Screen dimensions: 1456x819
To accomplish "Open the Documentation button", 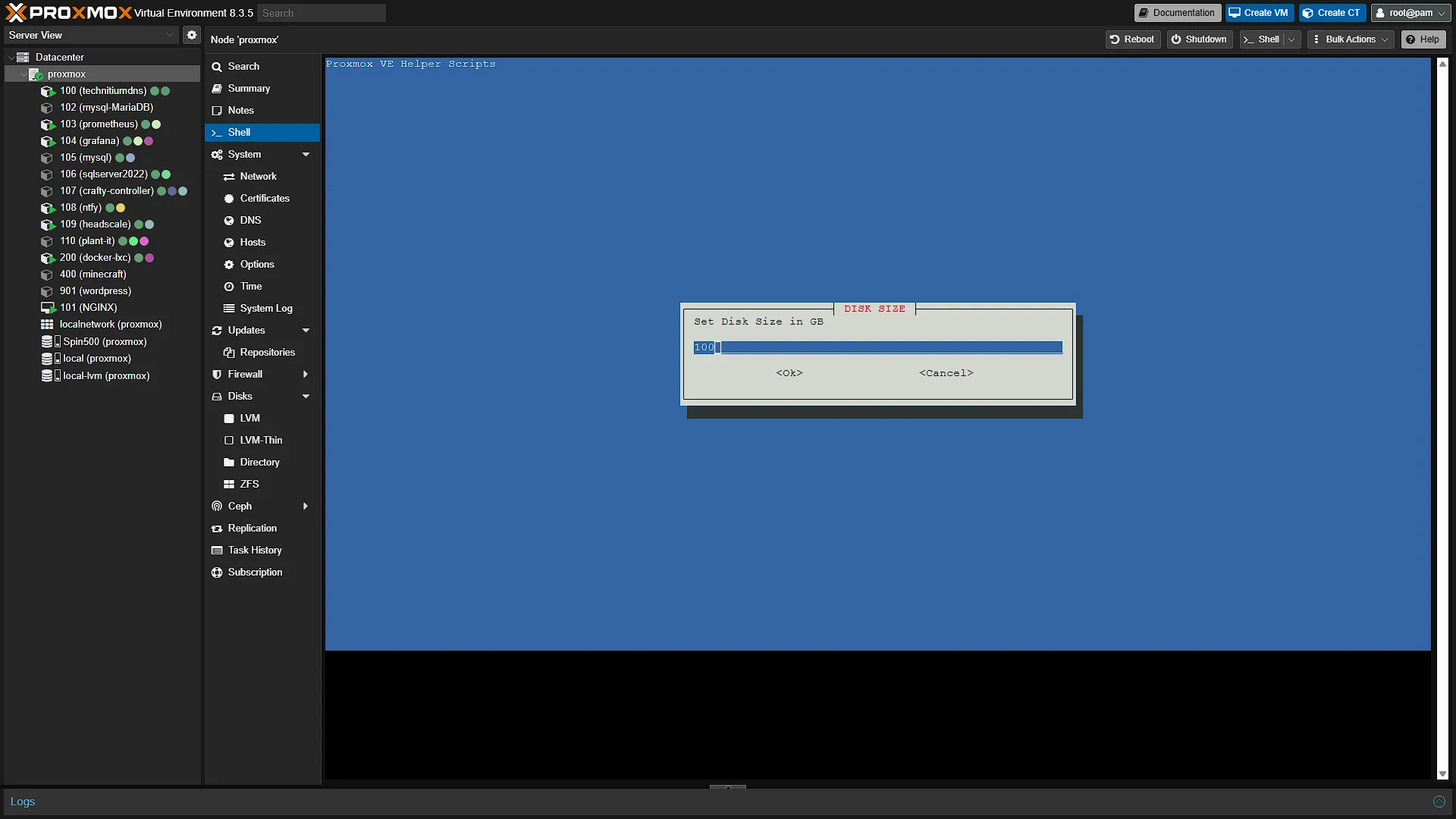I will pyautogui.click(x=1178, y=13).
